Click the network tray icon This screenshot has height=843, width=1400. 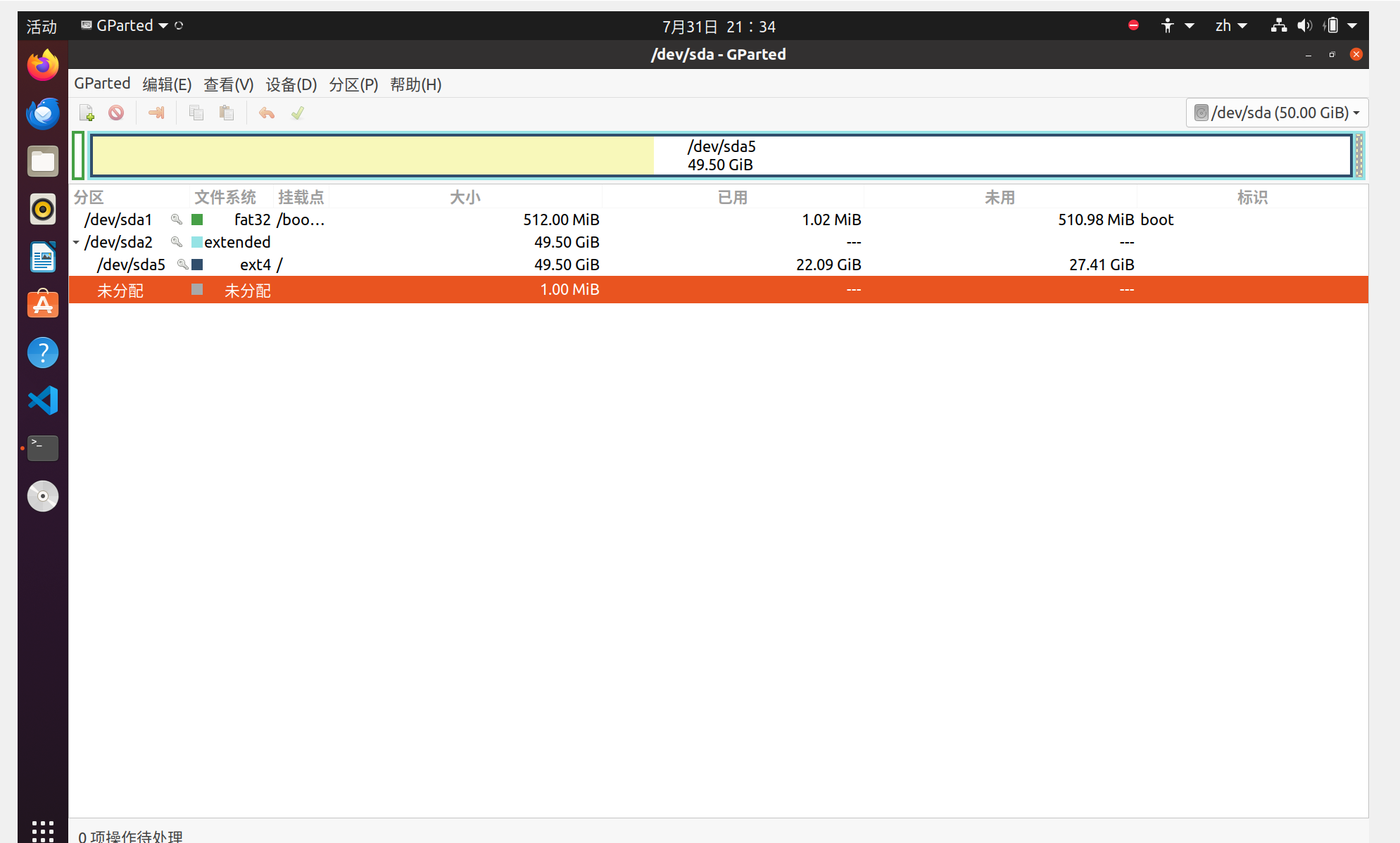1279,25
